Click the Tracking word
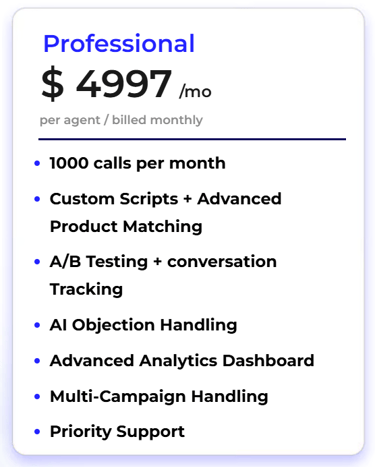Image resolution: width=375 pixels, height=467 pixels. 86,289
